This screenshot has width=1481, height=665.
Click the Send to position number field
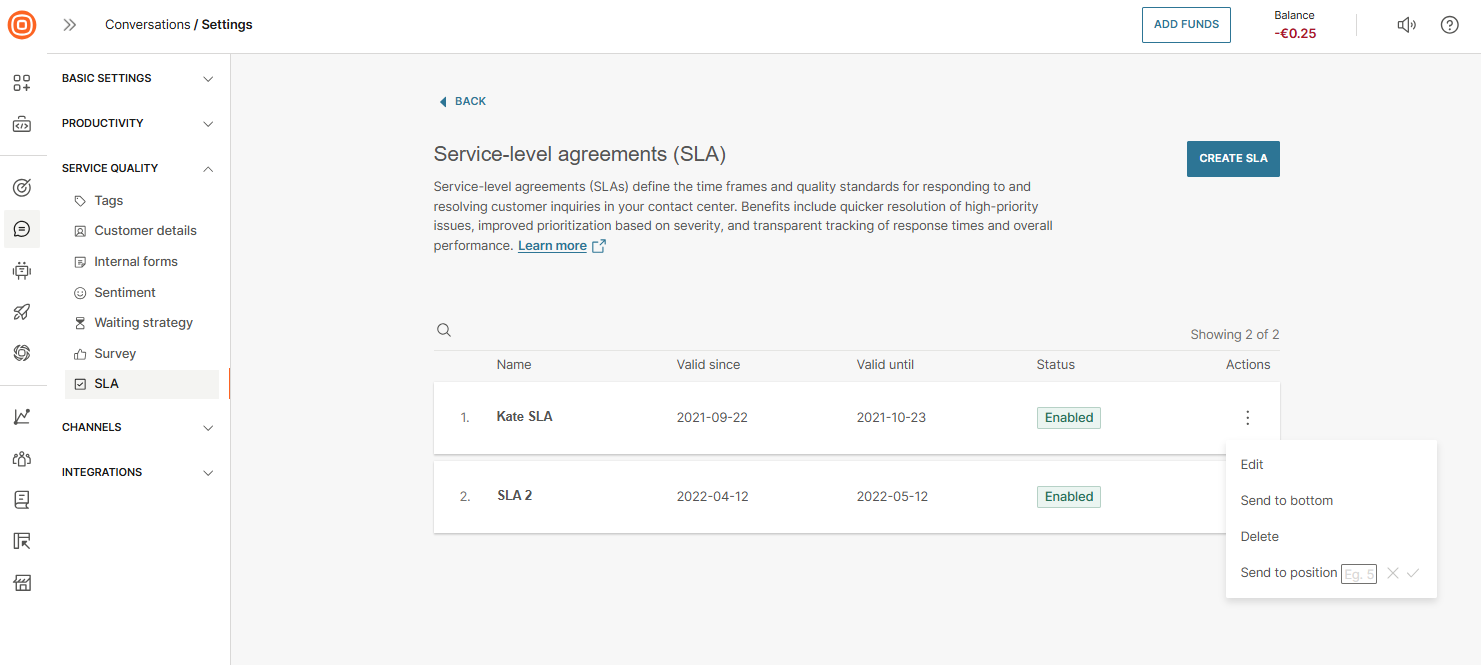click(1358, 574)
